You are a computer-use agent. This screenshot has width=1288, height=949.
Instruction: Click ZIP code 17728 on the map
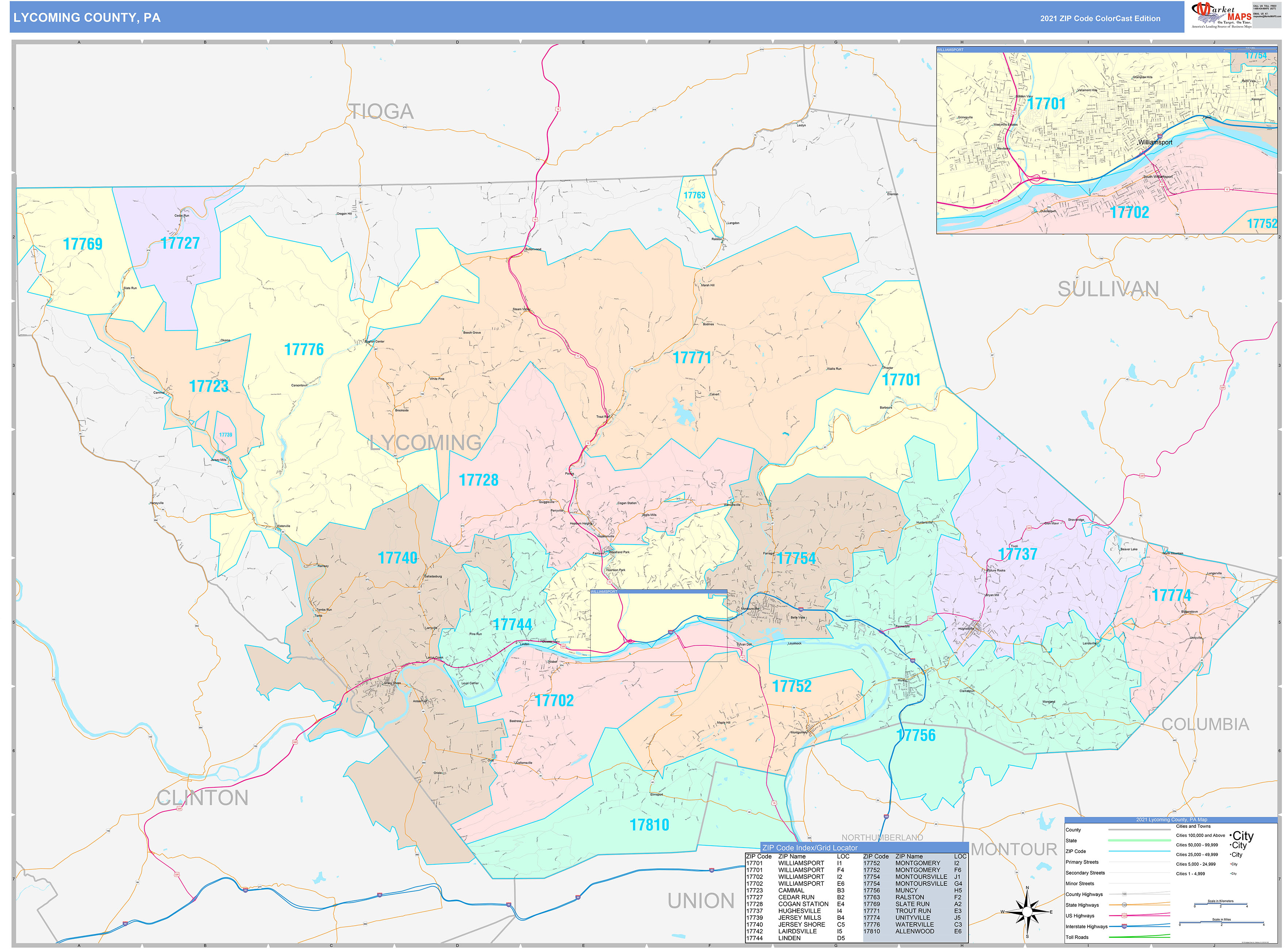click(x=478, y=480)
